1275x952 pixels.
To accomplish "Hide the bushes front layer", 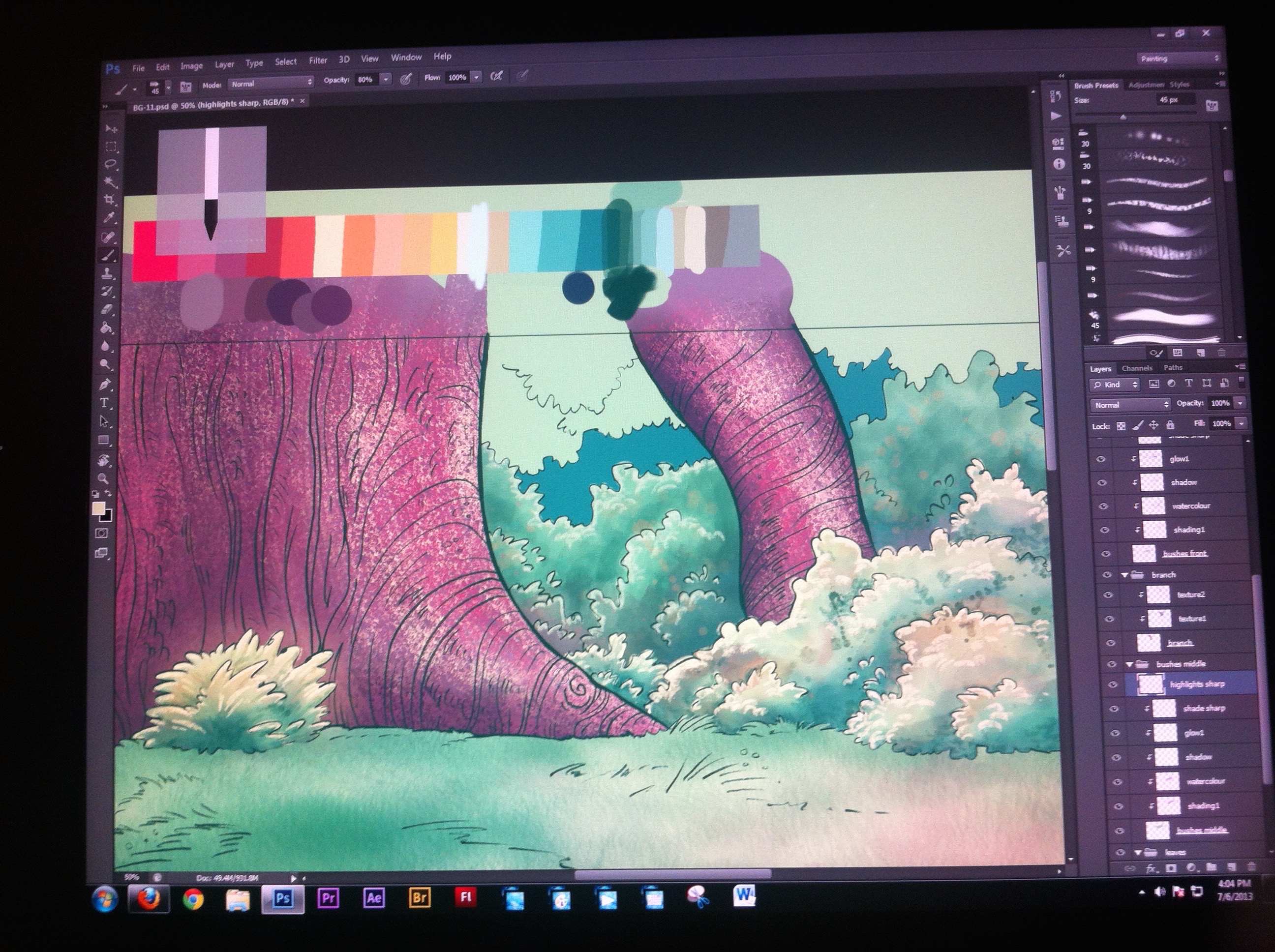I will click(1105, 554).
